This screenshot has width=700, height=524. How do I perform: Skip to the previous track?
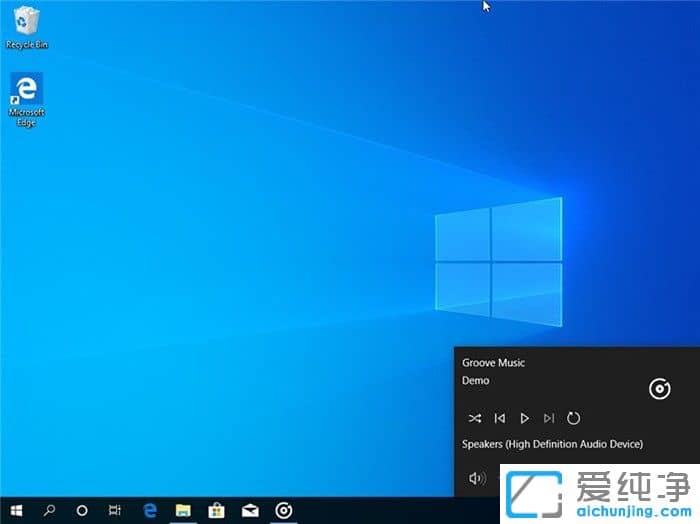[x=500, y=418]
